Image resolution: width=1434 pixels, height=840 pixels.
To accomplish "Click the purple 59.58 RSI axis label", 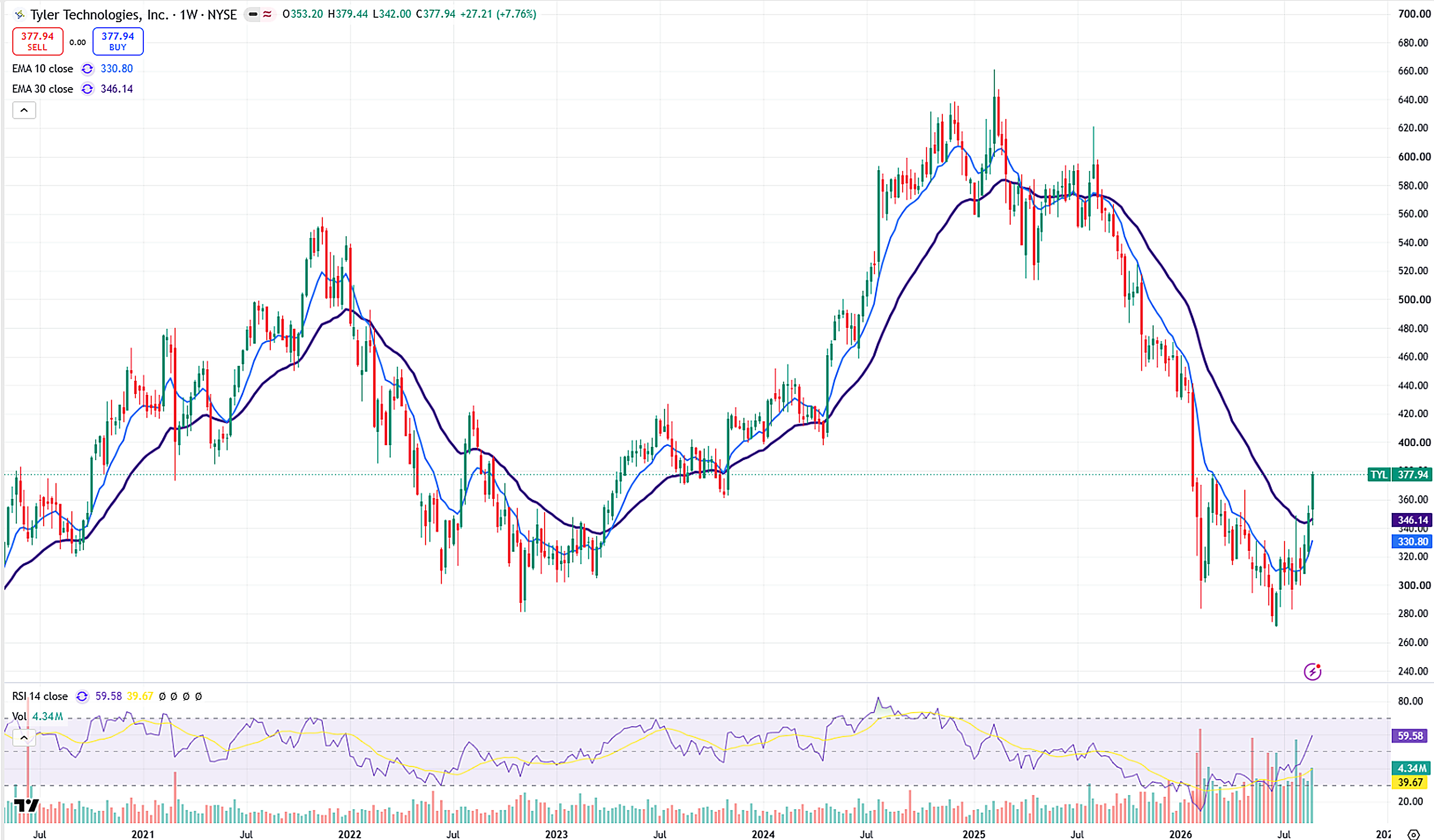I will point(1410,736).
